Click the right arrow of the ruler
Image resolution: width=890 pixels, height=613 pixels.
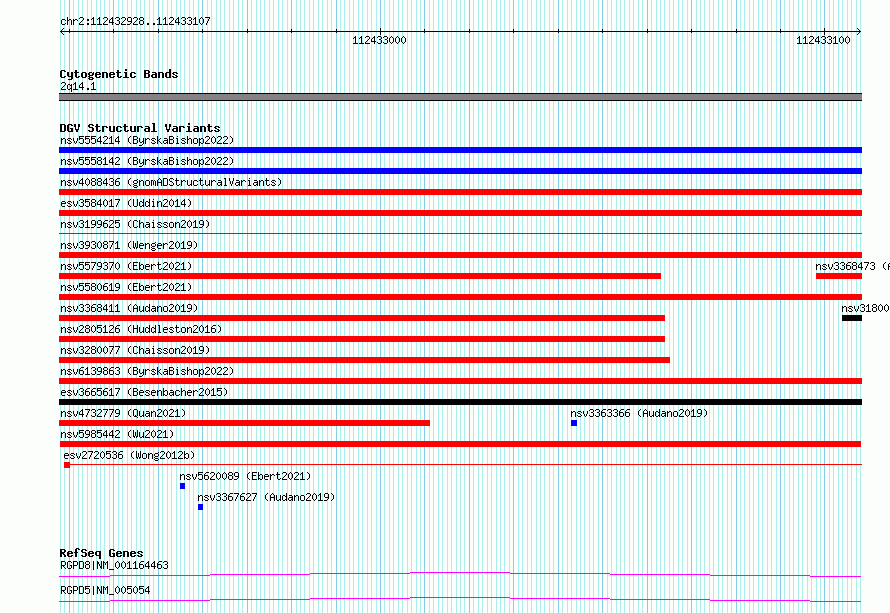(x=858, y=31)
